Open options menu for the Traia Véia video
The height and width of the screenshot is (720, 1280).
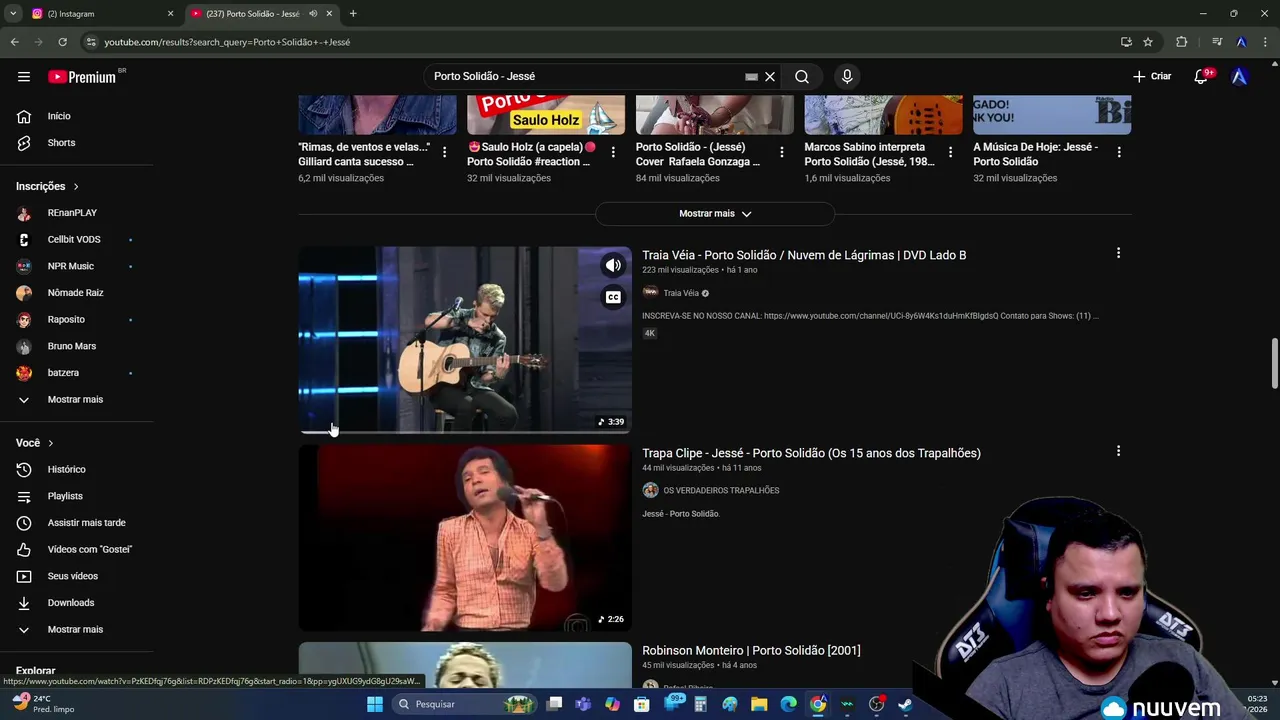tap(1118, 254)
